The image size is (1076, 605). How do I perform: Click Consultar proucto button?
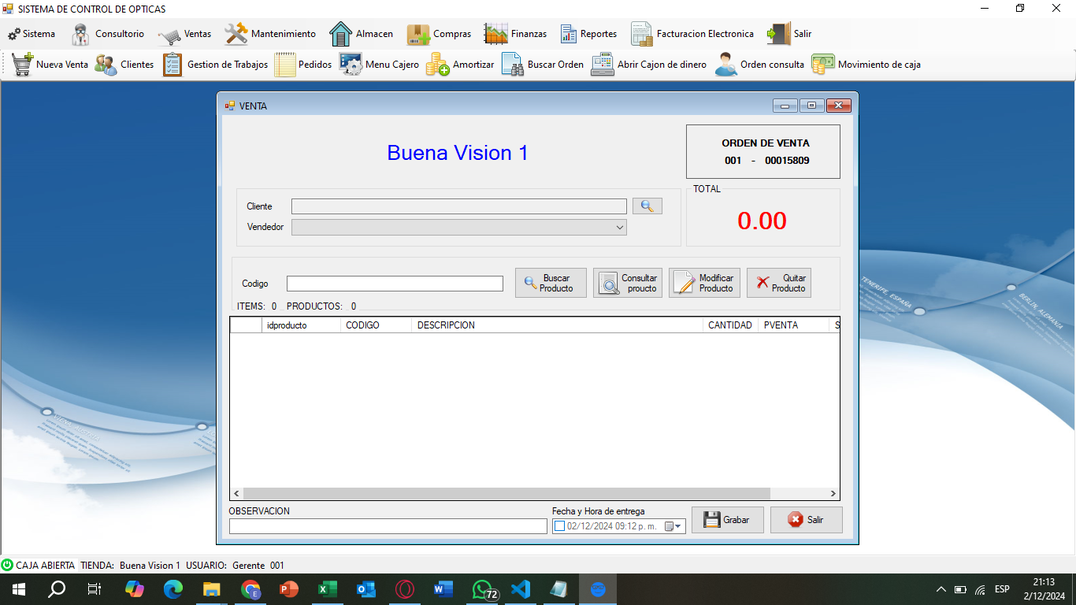click(x=628, y=283)
